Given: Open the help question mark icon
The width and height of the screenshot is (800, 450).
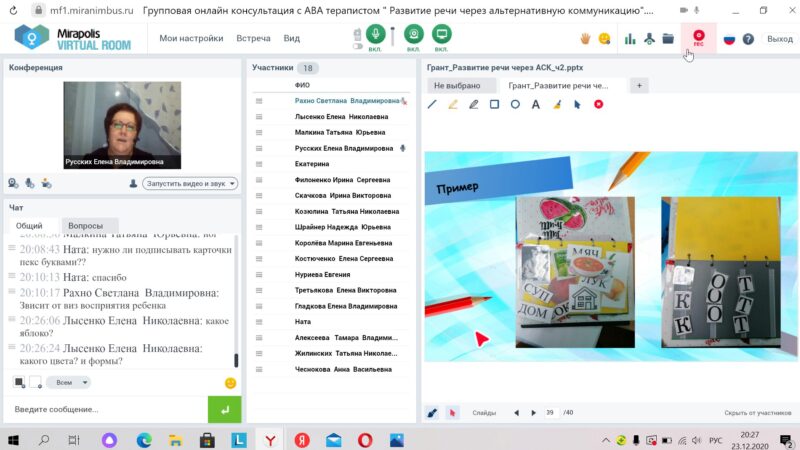Looking at the screenshot, I should point(748,39).
